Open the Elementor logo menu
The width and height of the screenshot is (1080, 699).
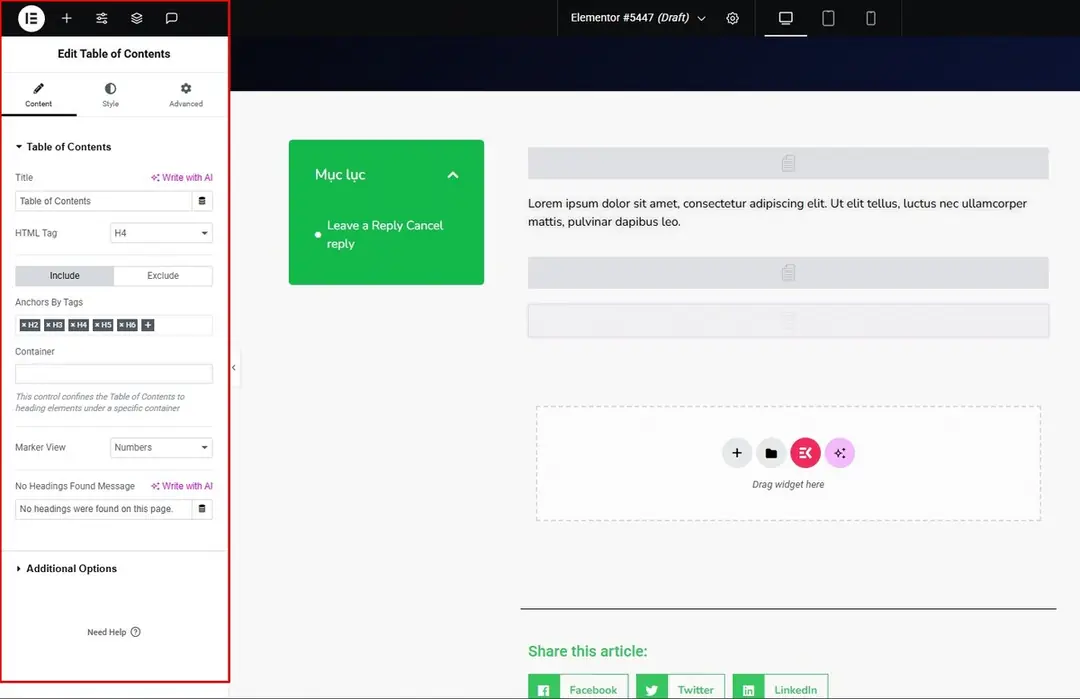31,18
